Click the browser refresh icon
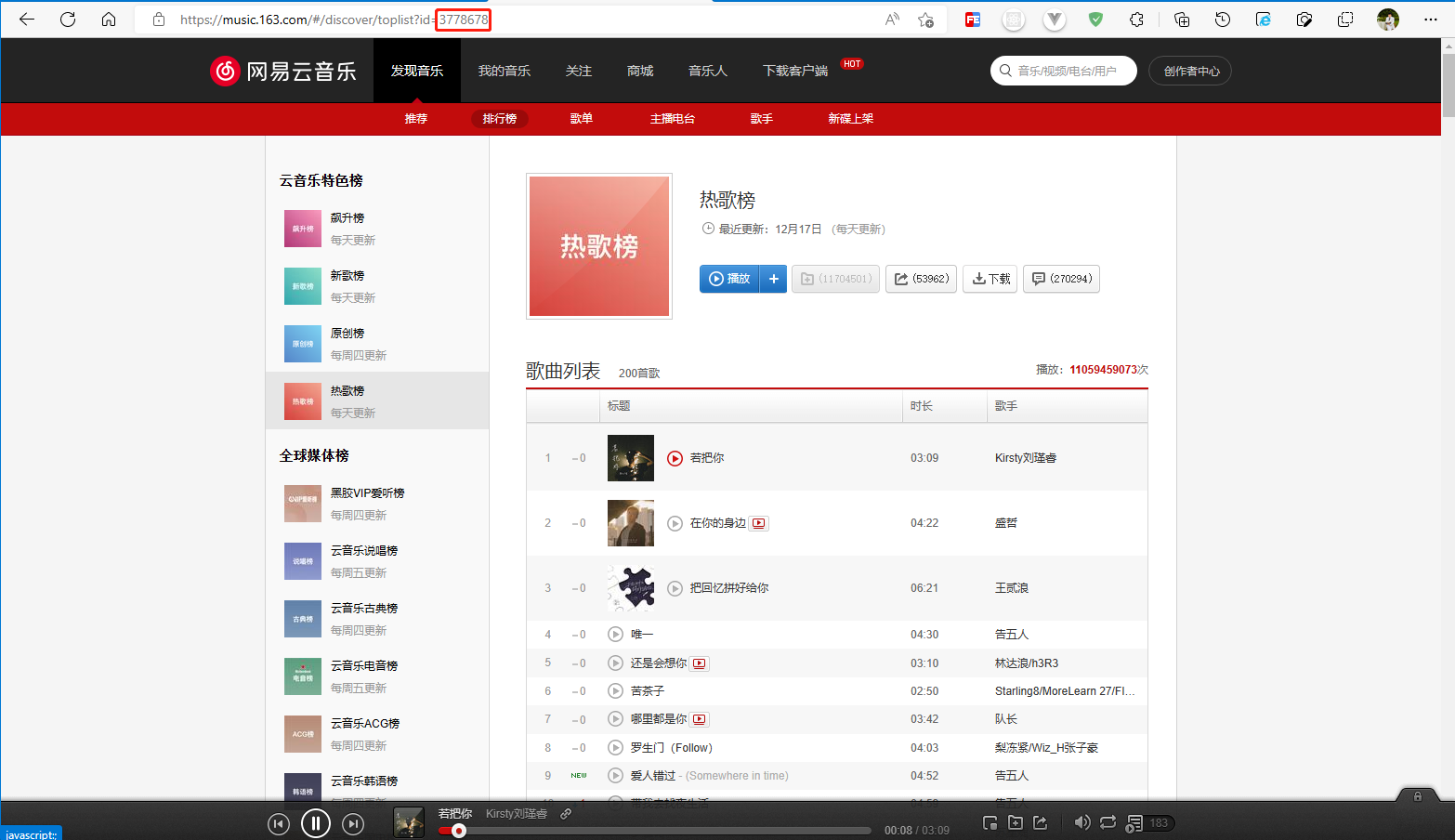The width and height of the screenshot is (1455, 840). pyautogui.click(x=68, y=19)
